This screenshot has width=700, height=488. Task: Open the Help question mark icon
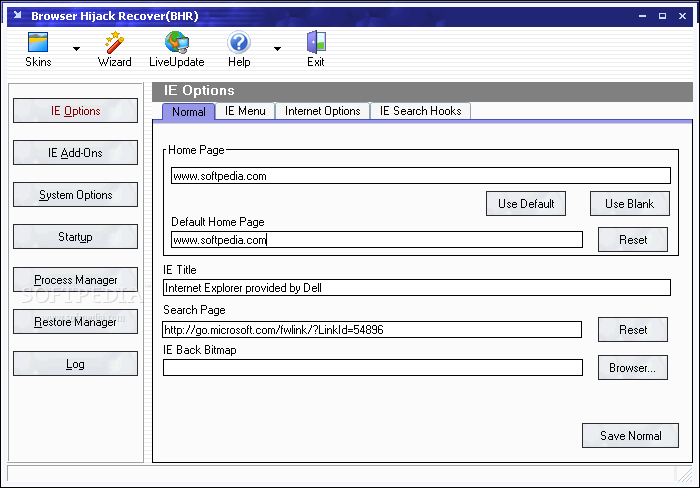[x=239, y=42]
